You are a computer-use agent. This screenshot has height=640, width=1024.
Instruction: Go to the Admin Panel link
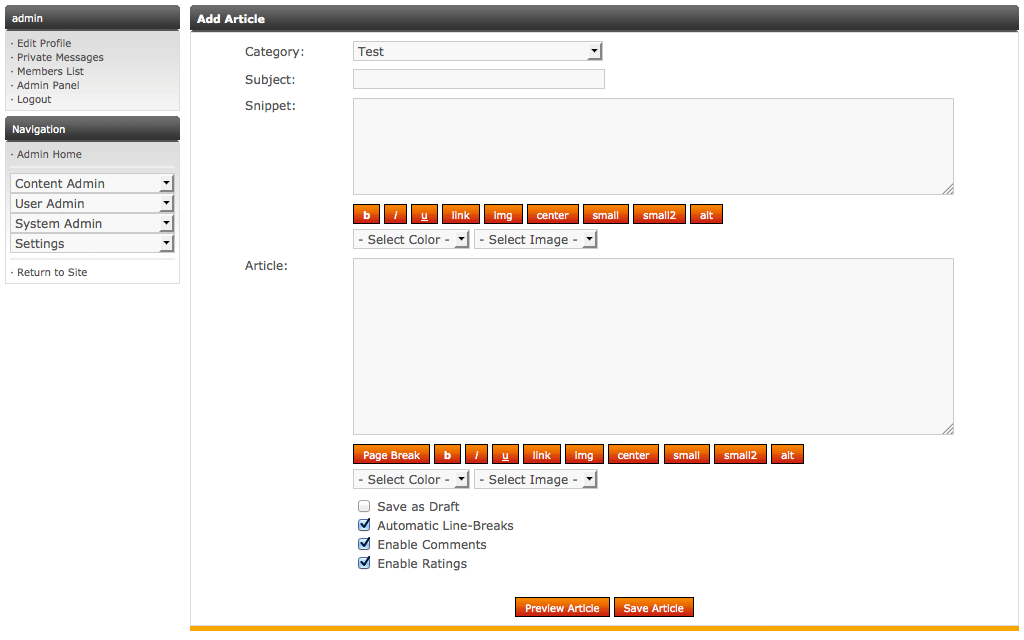(x=47, y=85)
